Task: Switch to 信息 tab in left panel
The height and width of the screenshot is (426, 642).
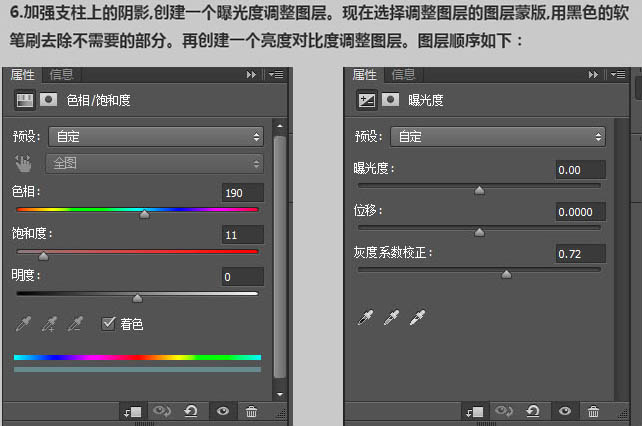Action: 61,75
